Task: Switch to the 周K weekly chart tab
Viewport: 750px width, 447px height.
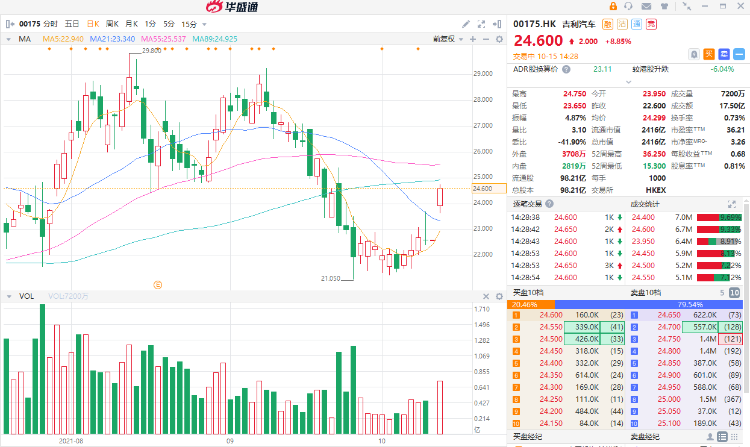Action: [x=110, y=22]
